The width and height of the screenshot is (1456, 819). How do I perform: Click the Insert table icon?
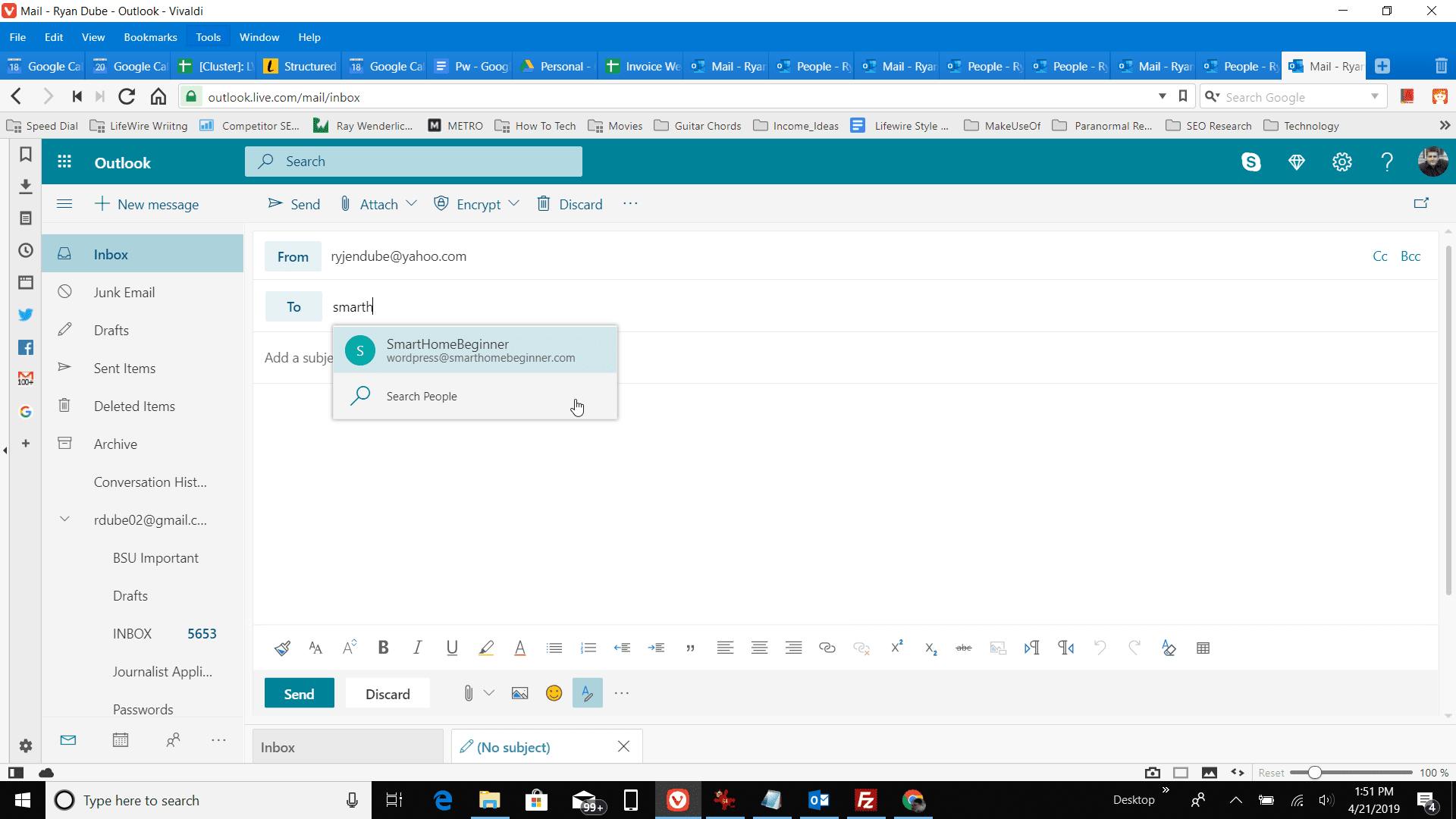click(x=1203, y=648)
